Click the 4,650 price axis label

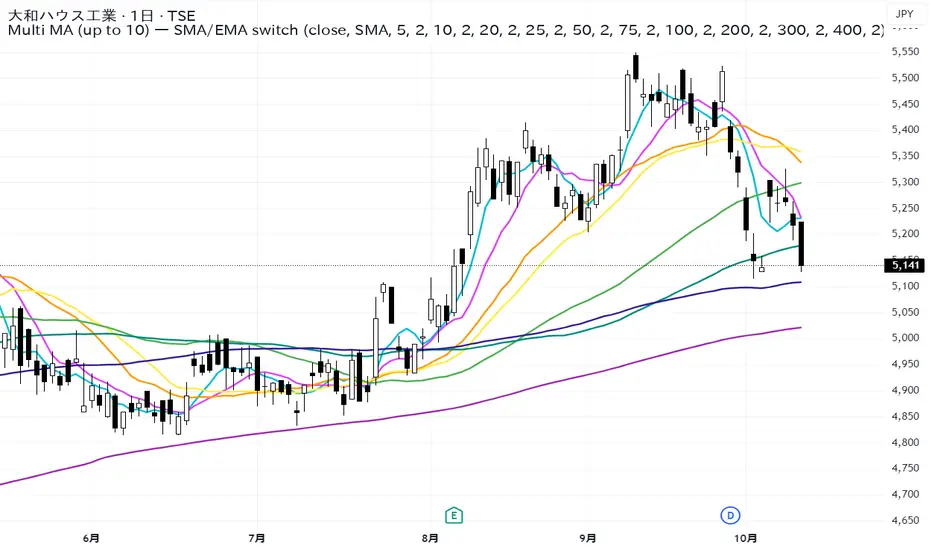pos(905,520)
